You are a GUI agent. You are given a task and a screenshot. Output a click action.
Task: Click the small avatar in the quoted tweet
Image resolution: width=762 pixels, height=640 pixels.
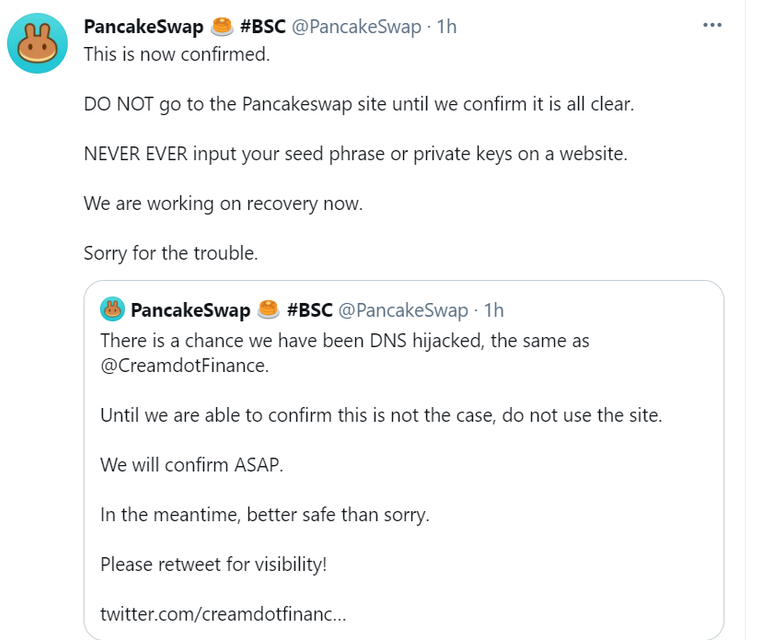[112, 310]
